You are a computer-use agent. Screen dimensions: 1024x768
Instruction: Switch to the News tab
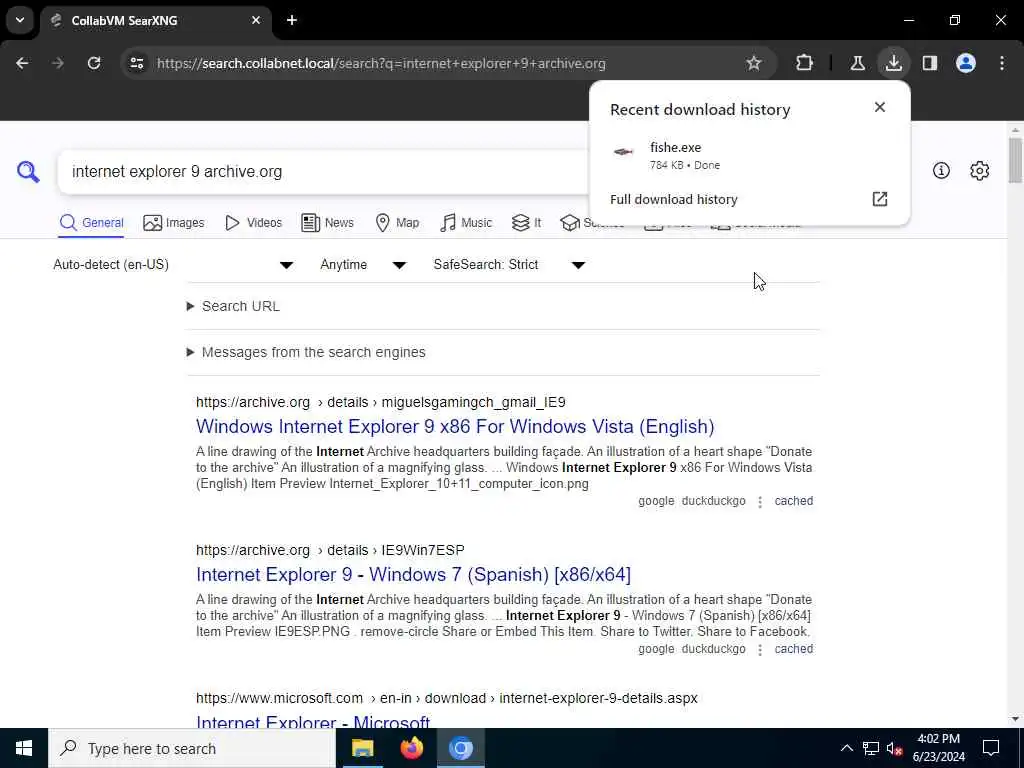[327, 223]
